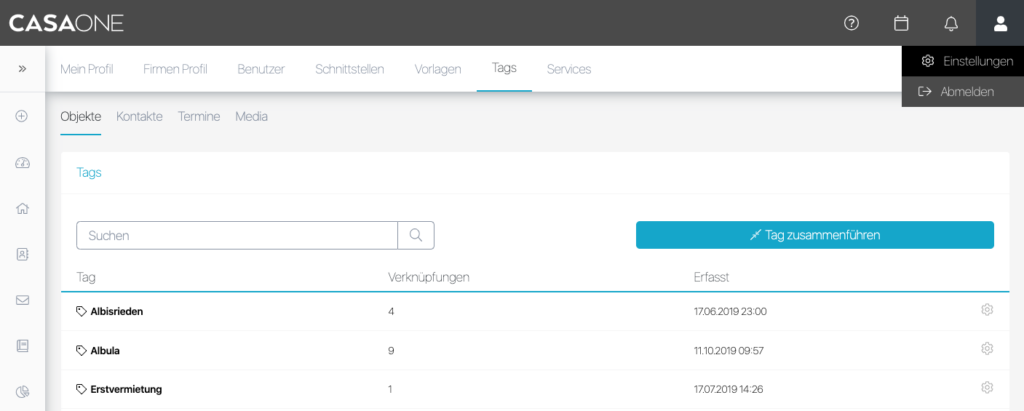Select the Kontakte sub-tab
The width and height of the screenshot is (1024, 411).
(x=139, y=116)
